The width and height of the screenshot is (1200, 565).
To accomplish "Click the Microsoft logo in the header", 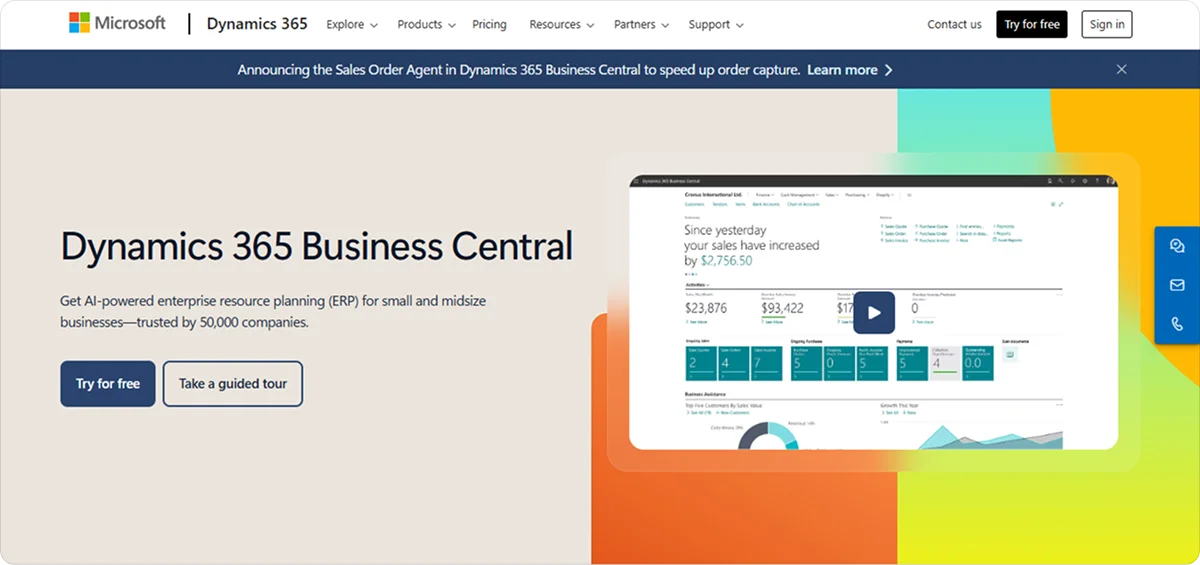I will coord(117,23).
